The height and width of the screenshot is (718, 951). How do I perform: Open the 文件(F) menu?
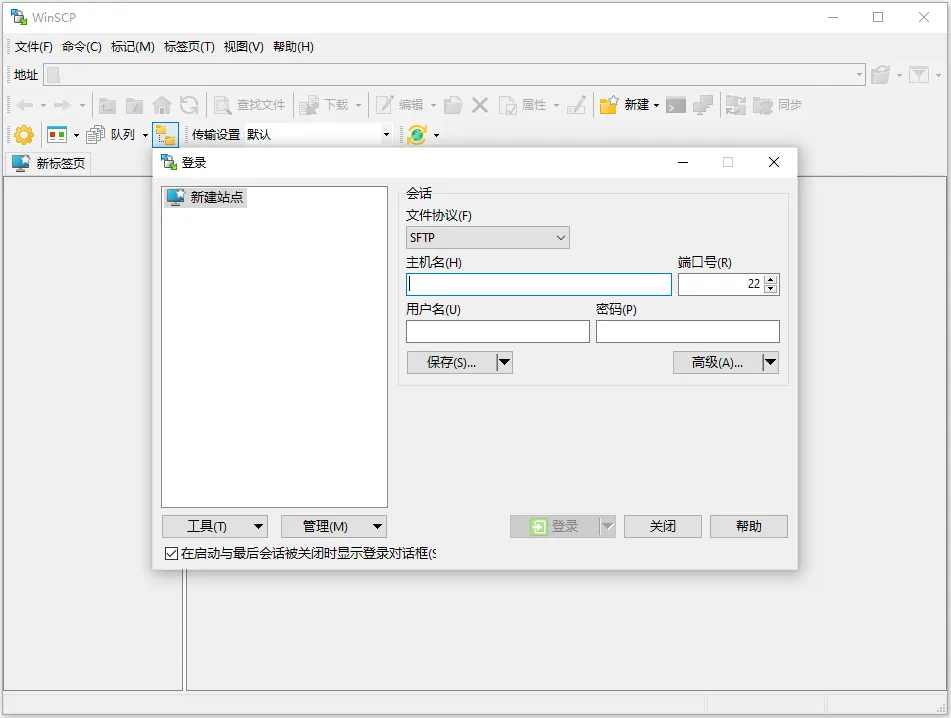pos(33,47)
